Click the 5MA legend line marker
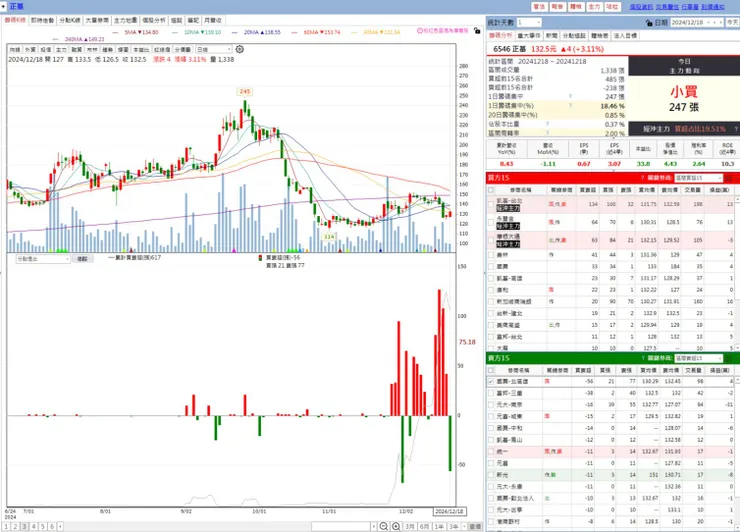740x532 pixels. point(115,32)
